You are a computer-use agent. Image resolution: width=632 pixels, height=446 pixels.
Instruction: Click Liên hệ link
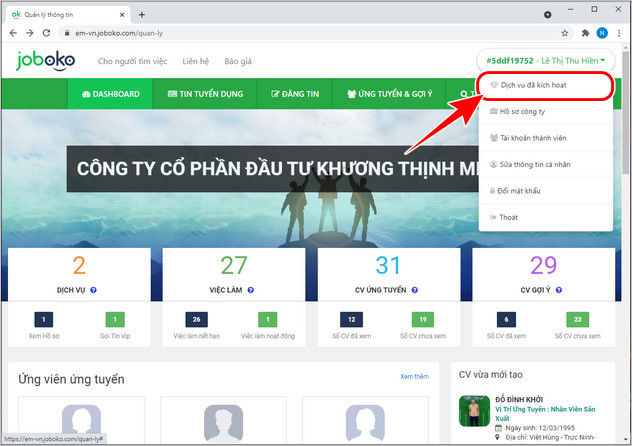coord(195,61)
